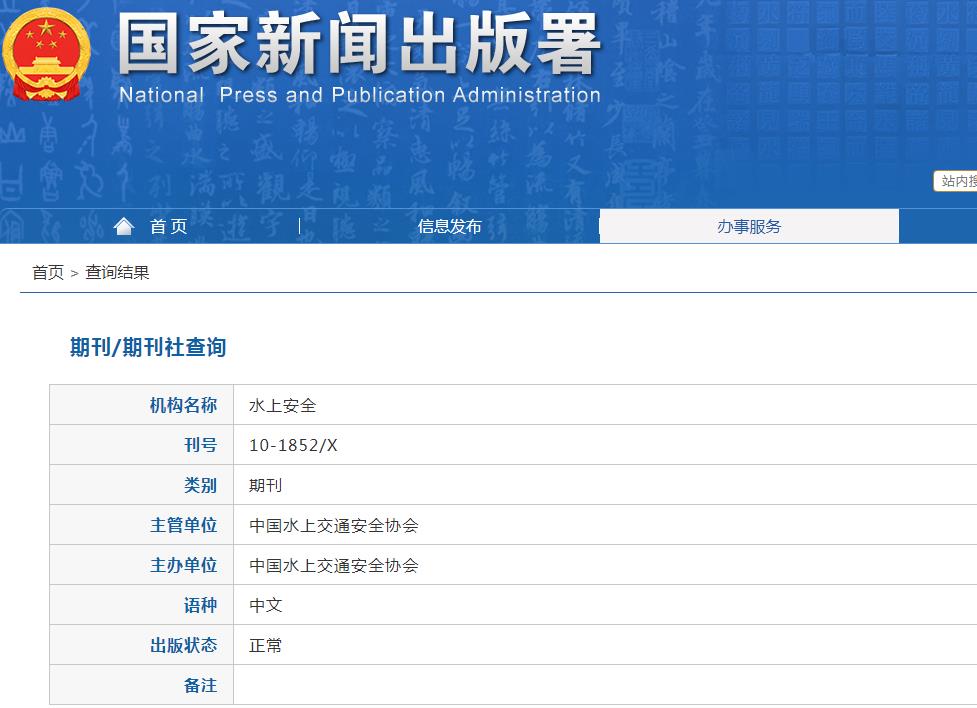Click the 期刊 value in 类别 row
Screen dimensions: 977x708
click(x=266, y=485)
